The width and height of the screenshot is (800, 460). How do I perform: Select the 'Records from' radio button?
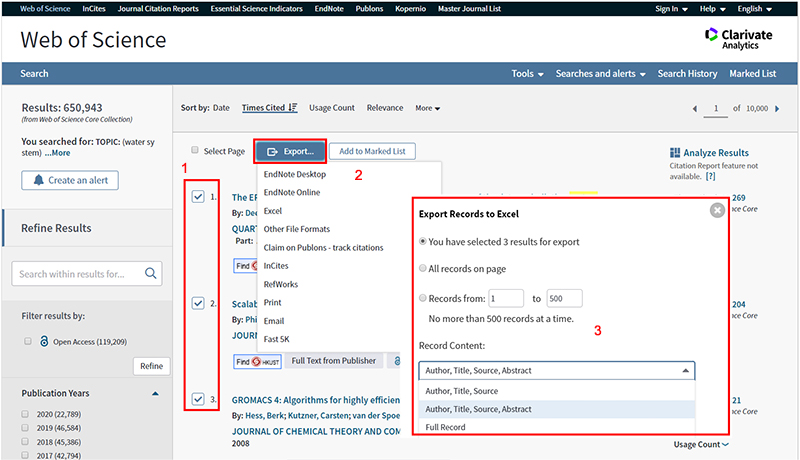click(422, 298)
